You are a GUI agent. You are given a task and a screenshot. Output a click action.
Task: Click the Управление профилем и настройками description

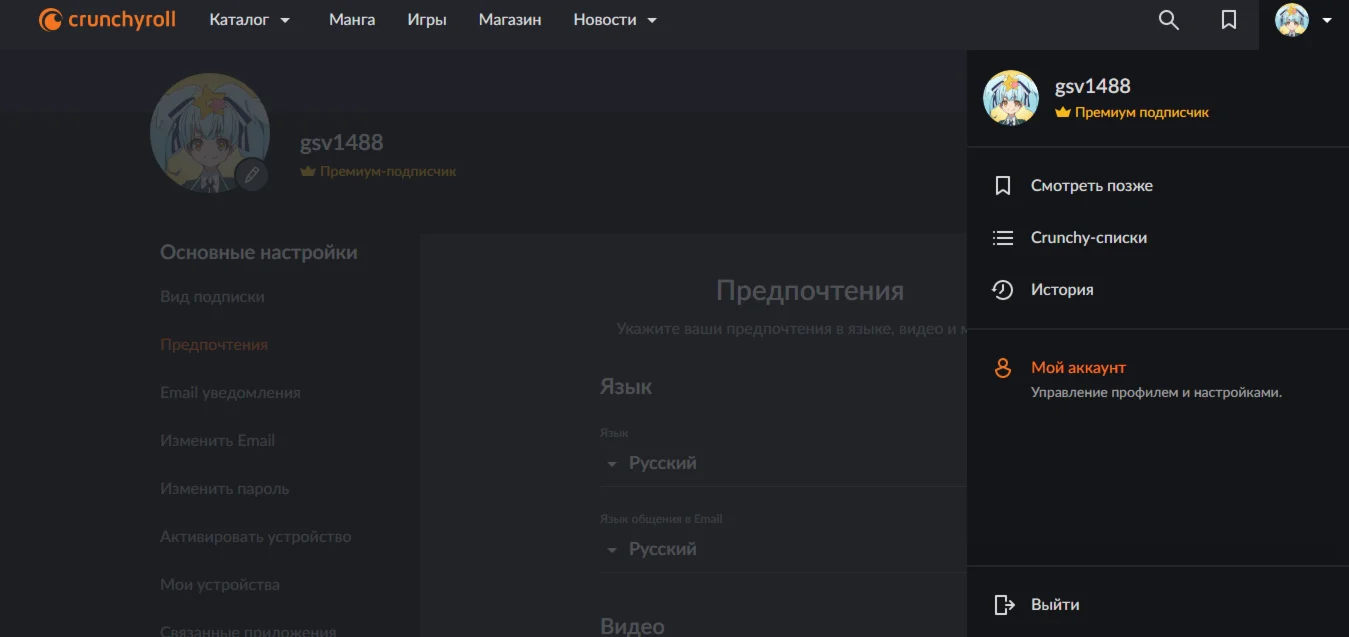click(1156, 393)
